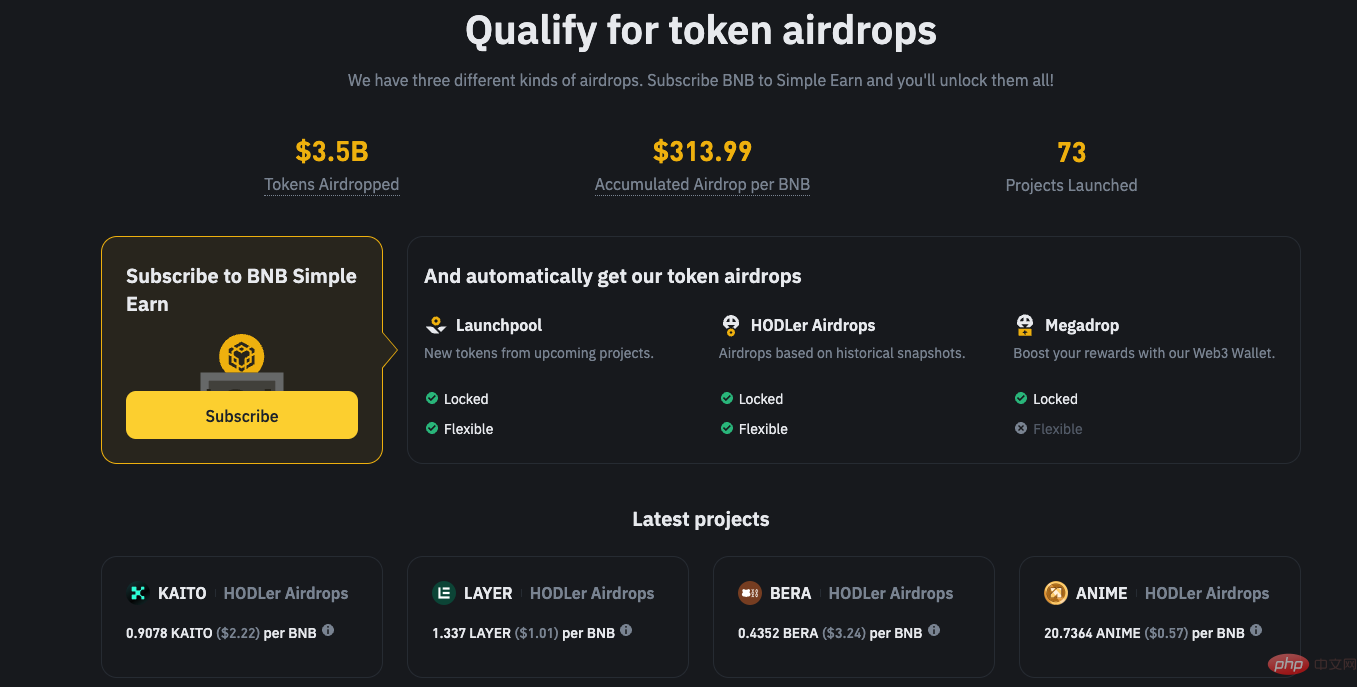Select the Launchpool heading text
The height and width of the screenshot is (687, 1357).
[499, 325]
